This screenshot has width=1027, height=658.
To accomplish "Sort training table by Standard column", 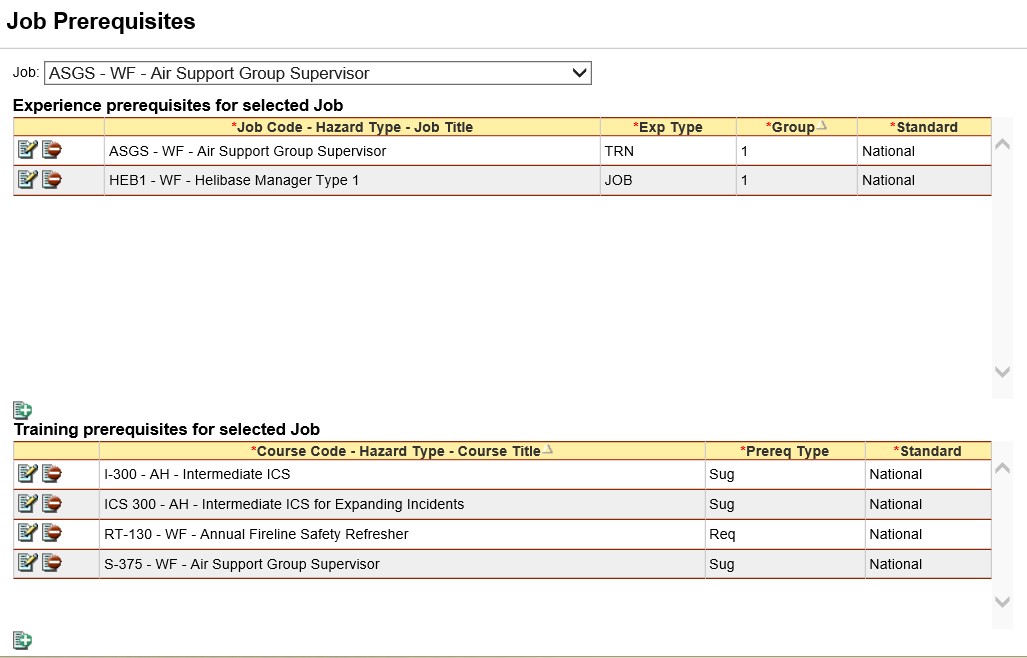I will pyautogui.click(x=928, y=451).
